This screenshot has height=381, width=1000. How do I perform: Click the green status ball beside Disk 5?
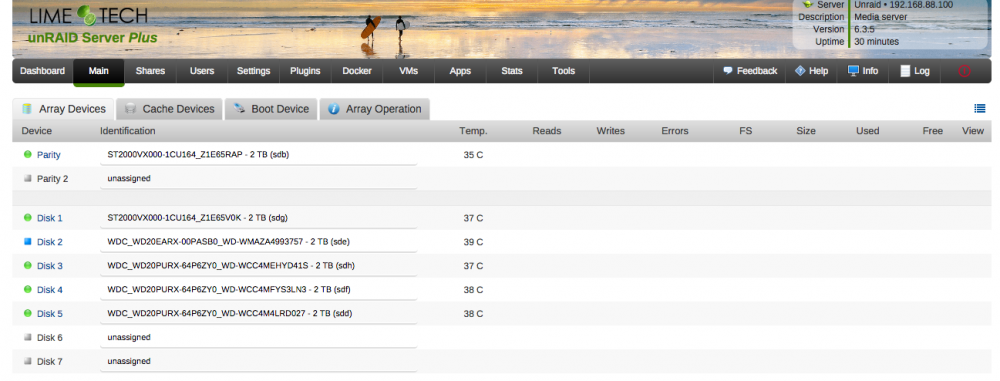point(27,313)
